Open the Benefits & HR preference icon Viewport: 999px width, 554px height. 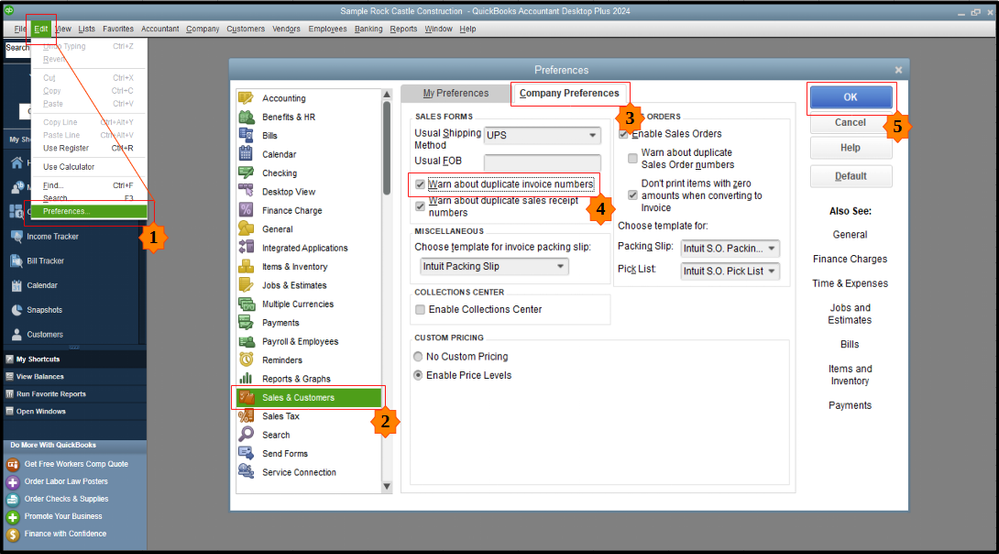[246, 117]
